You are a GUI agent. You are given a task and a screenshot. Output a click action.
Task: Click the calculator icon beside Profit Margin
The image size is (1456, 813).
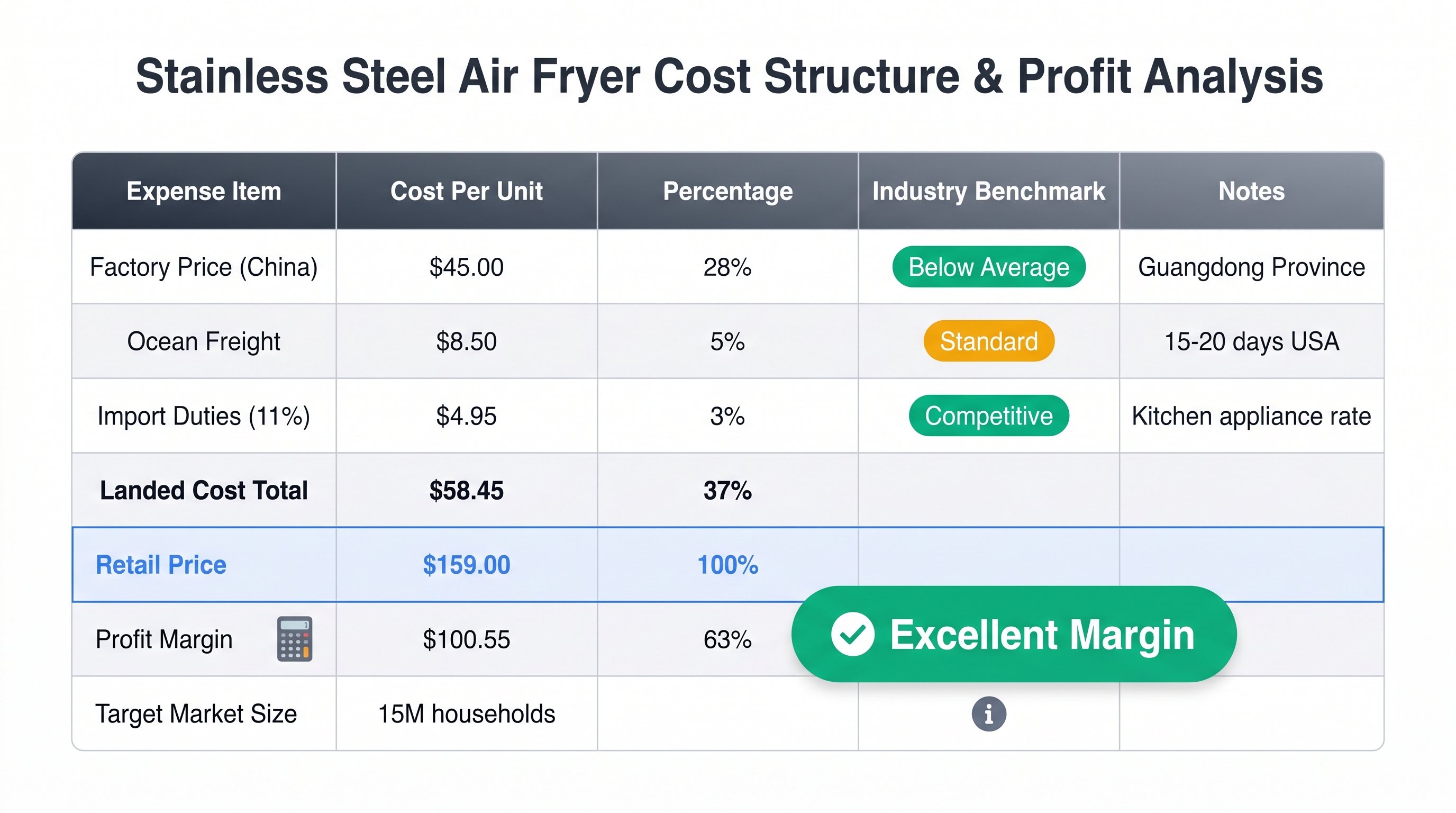click(x=295, y=639)
